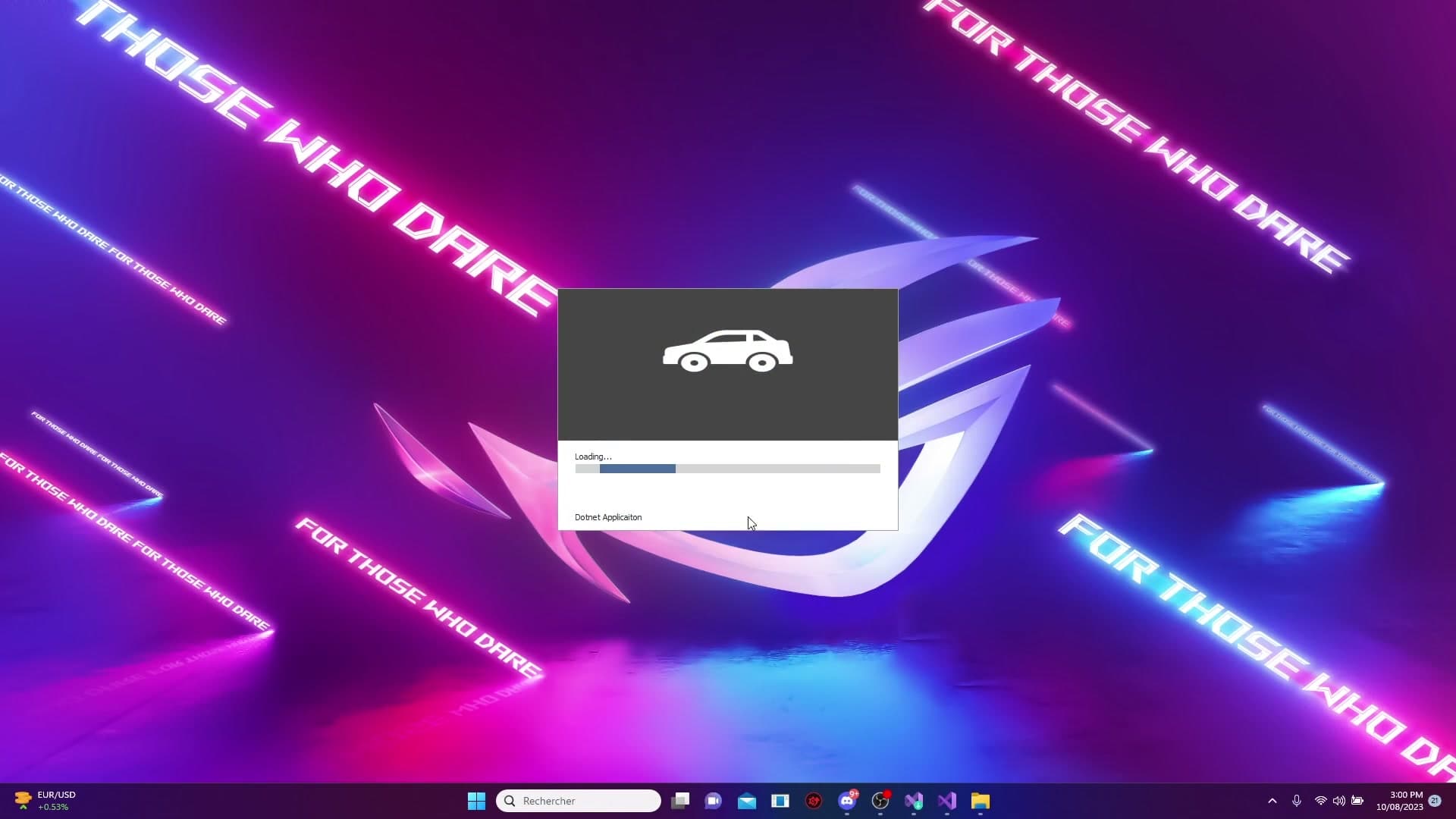
Task: Click the microphone tray icon
Action: tap(1297, 801)
